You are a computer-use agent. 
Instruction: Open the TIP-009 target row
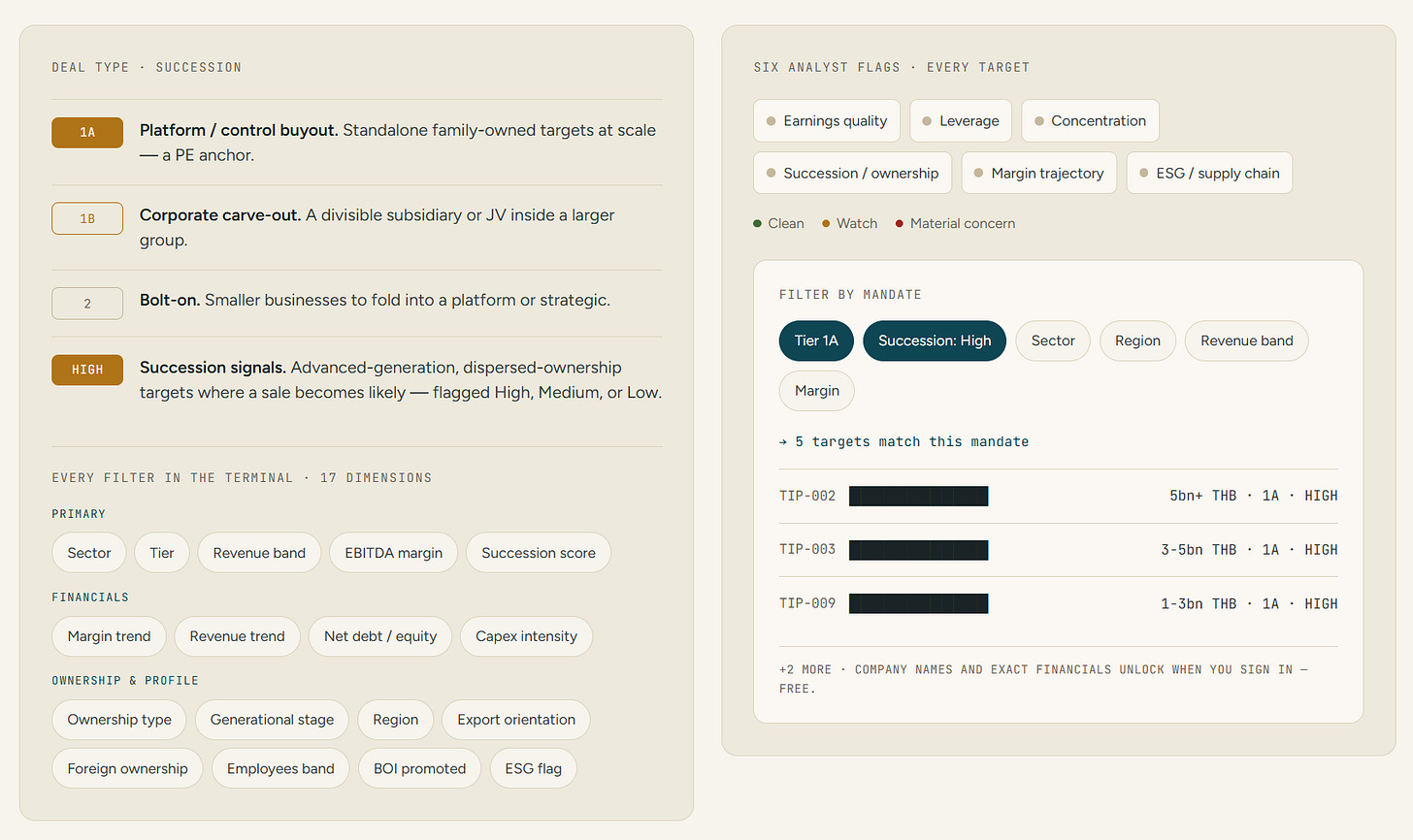[1058, 603]
